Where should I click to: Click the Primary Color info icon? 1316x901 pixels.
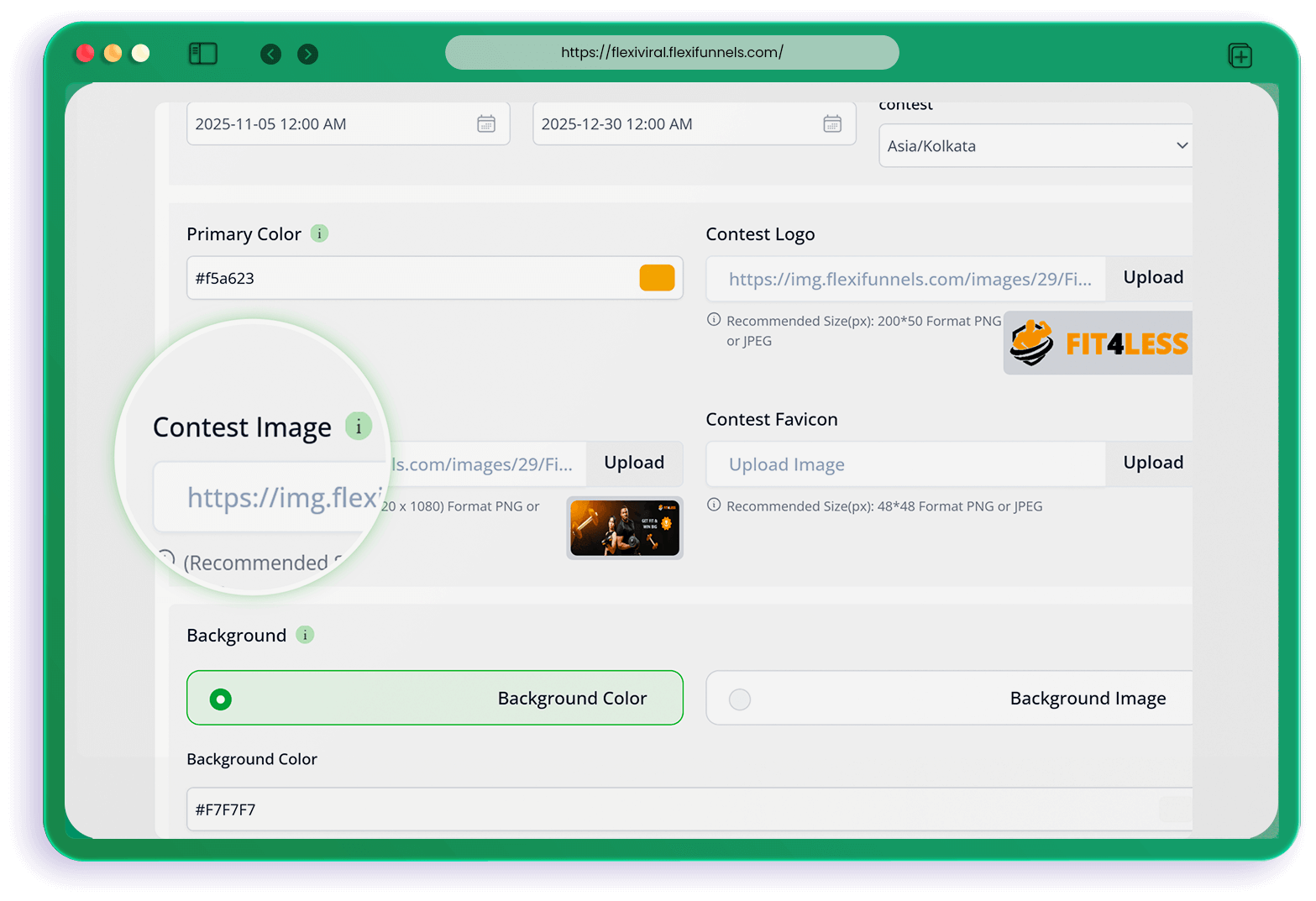pos(319,233)
